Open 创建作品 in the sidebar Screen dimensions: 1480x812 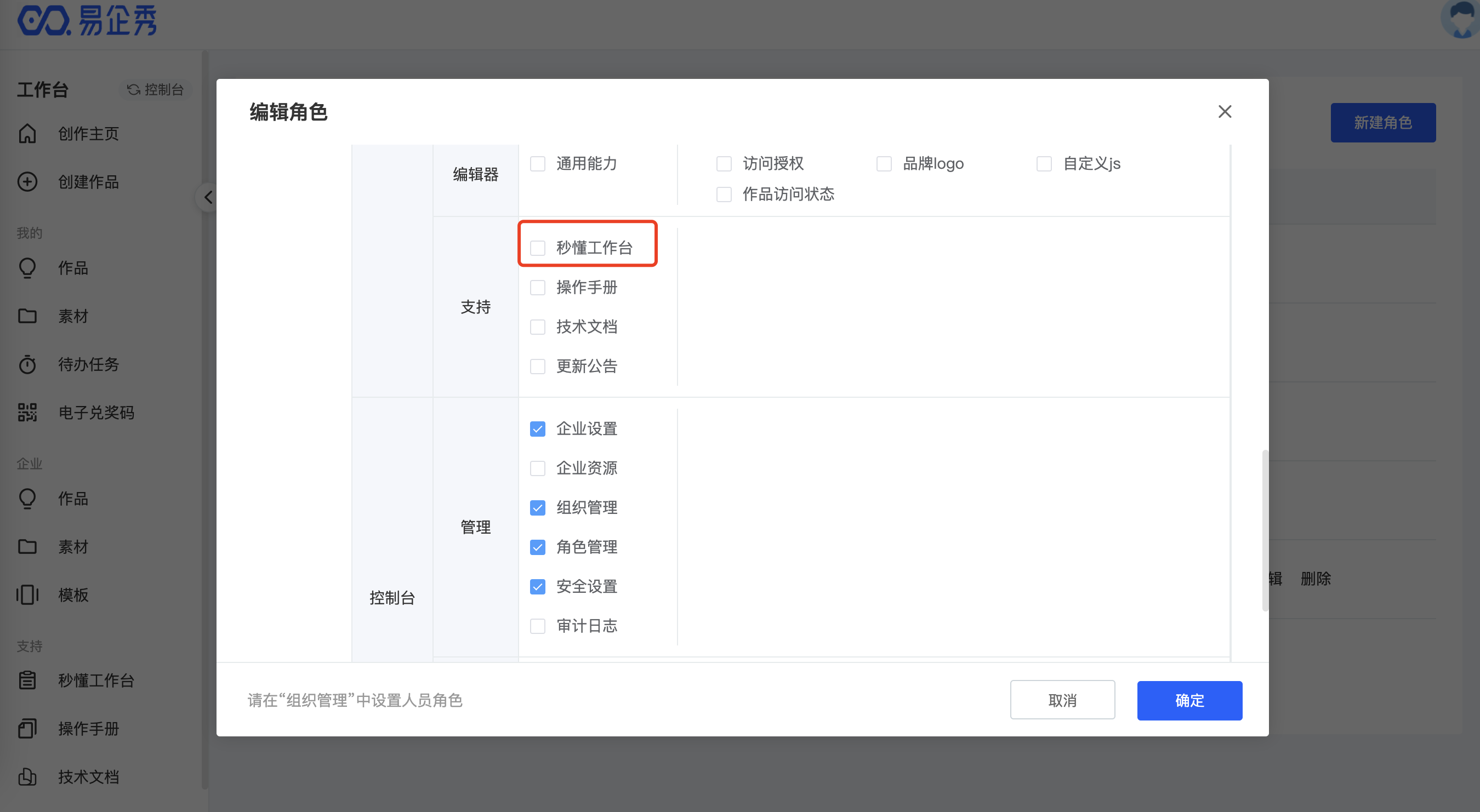[x=88, y=181]
